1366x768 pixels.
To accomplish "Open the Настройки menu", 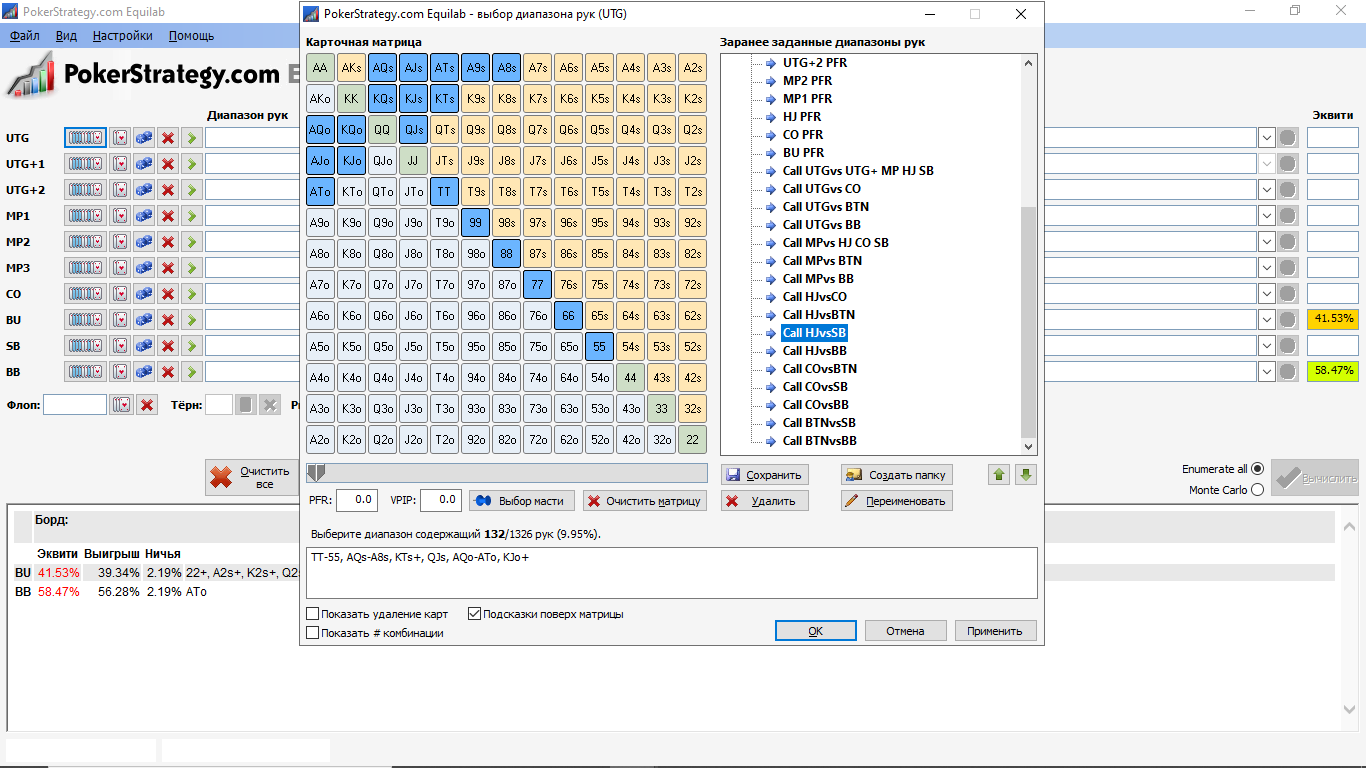I will (x=122, y=35).
